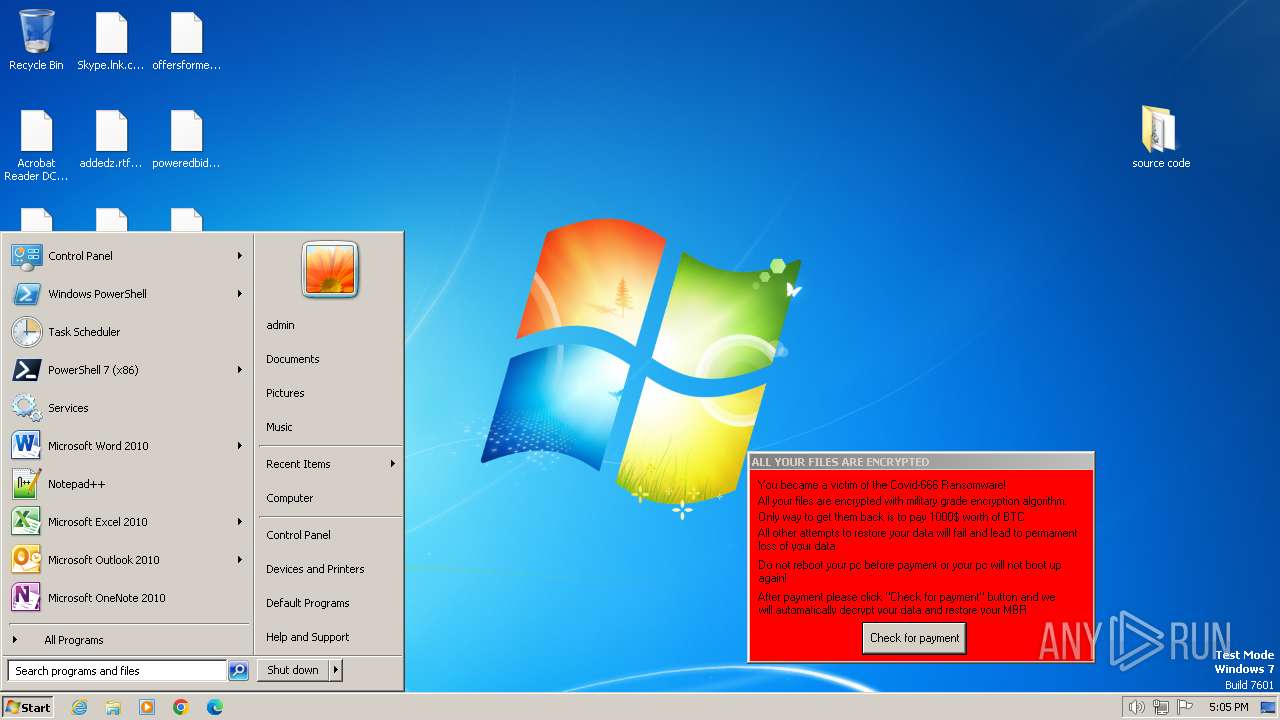Viewport: 1280px width, 720px height.
Task: Click the PowerShell 7 (x86) icon
Action: click(x=26, y=370)
